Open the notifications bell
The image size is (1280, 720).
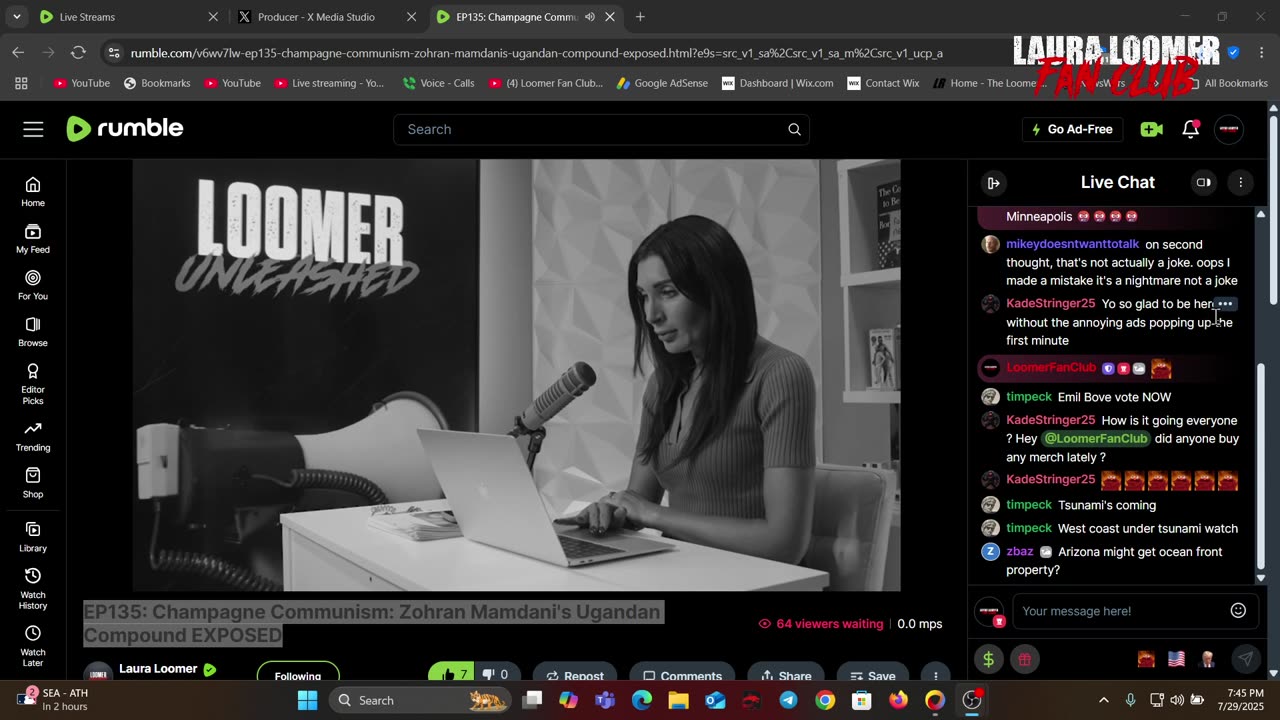1190,129
